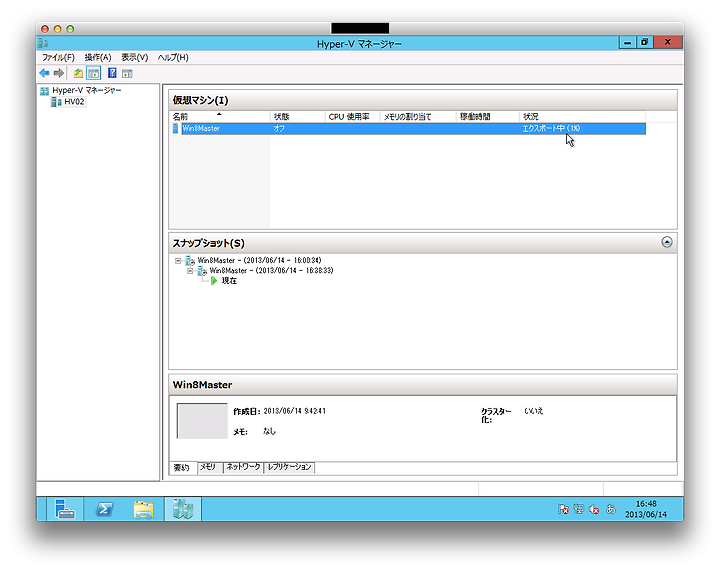This screenshot has width=720, height=571.
Task: Sort by 名前 column header
Action: click(x=219, y=117)
